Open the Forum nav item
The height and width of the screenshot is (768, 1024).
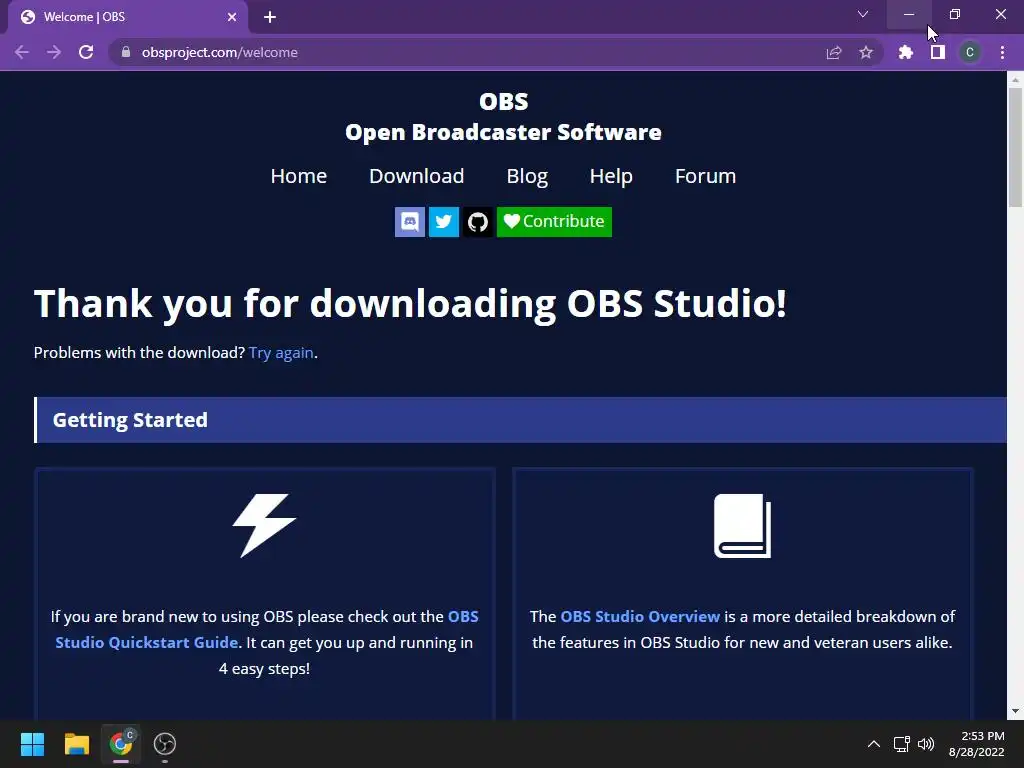[705, 176]
